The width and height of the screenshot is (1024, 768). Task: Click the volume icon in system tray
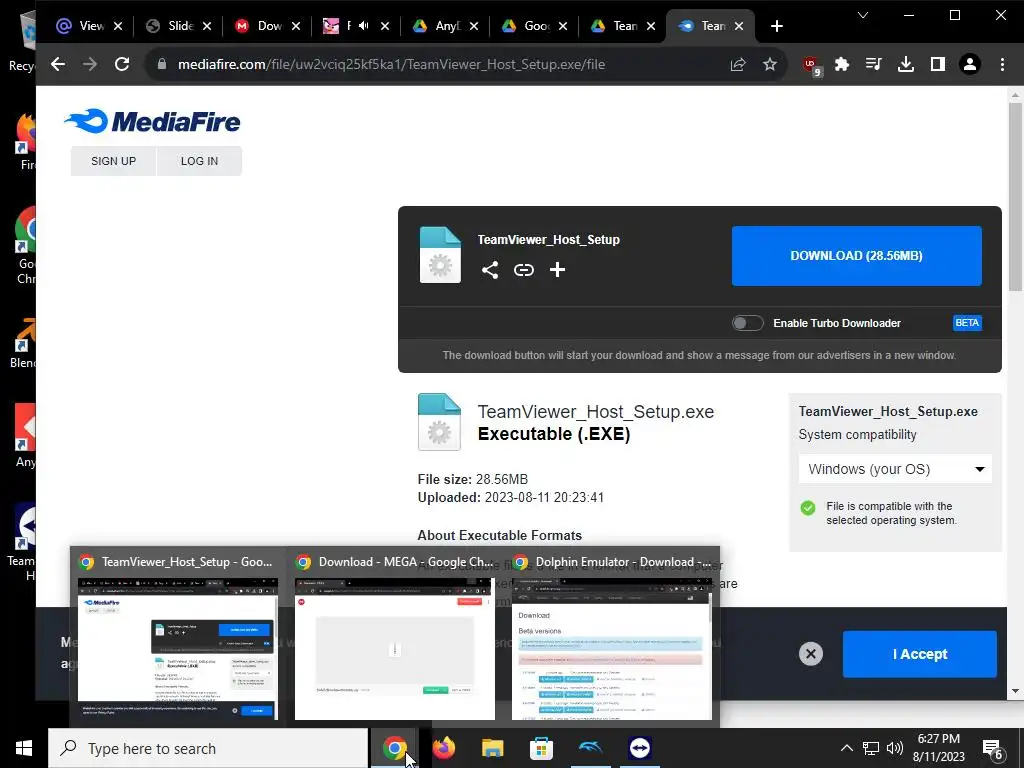(x=895, y=748)
